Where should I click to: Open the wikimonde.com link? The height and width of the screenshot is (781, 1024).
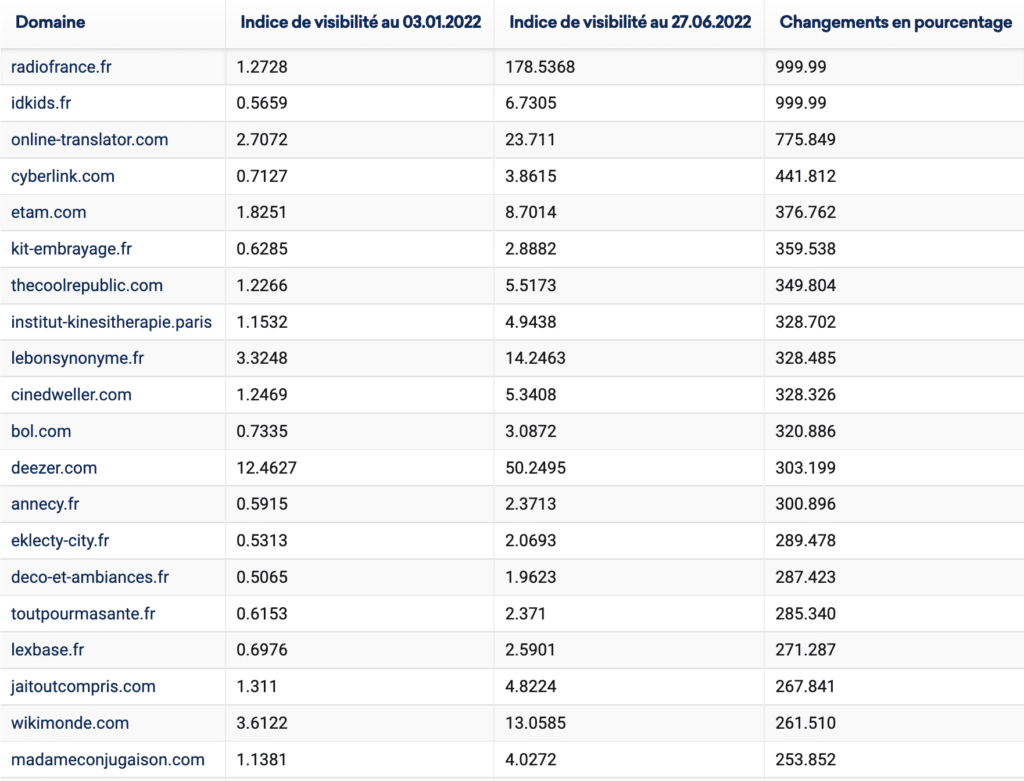[x=70, y=723]
